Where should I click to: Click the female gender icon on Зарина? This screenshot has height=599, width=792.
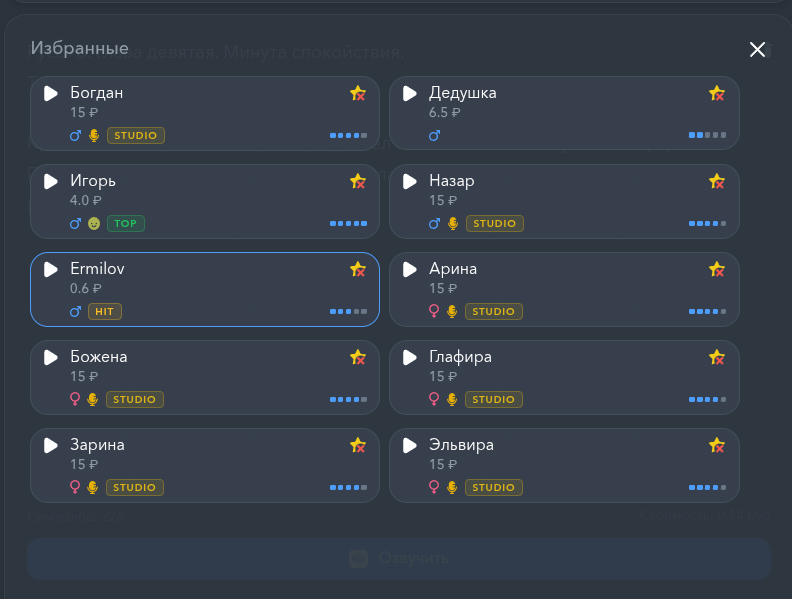coord(75,487)
